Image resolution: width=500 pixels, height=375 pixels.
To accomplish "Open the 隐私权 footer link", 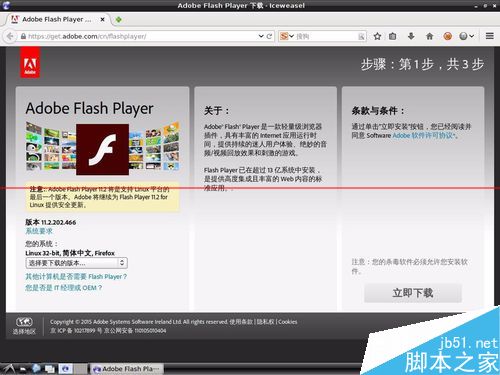I will point(265,322).
